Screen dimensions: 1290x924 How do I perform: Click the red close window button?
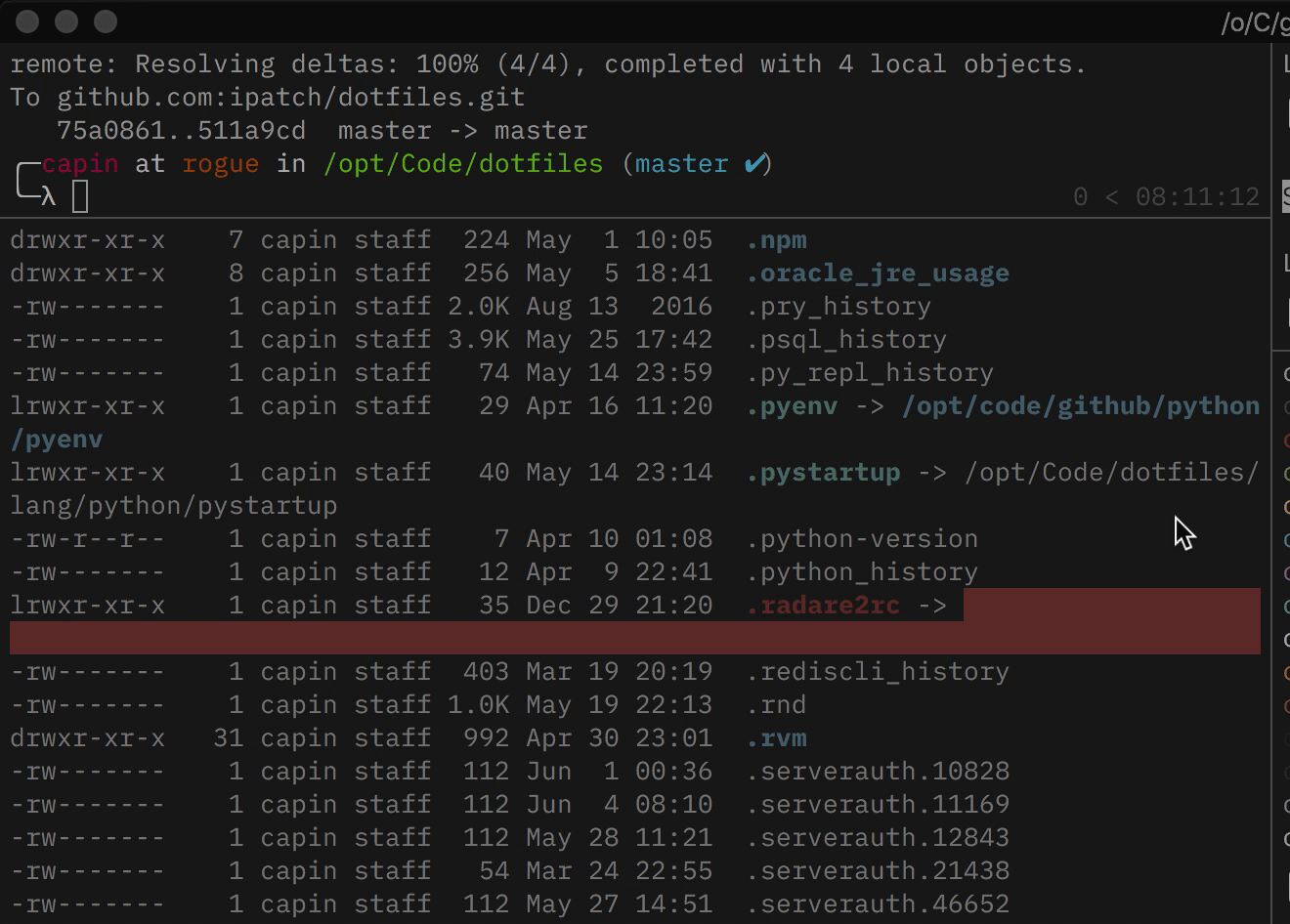pos(27,21)
